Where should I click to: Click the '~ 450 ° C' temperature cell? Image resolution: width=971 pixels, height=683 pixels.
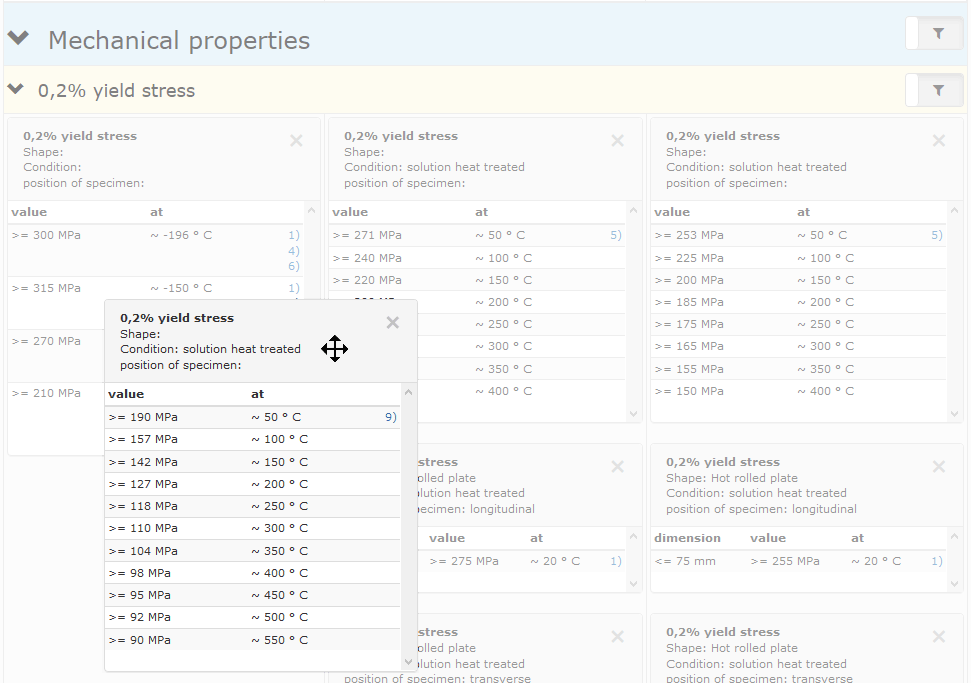point(279,595)
